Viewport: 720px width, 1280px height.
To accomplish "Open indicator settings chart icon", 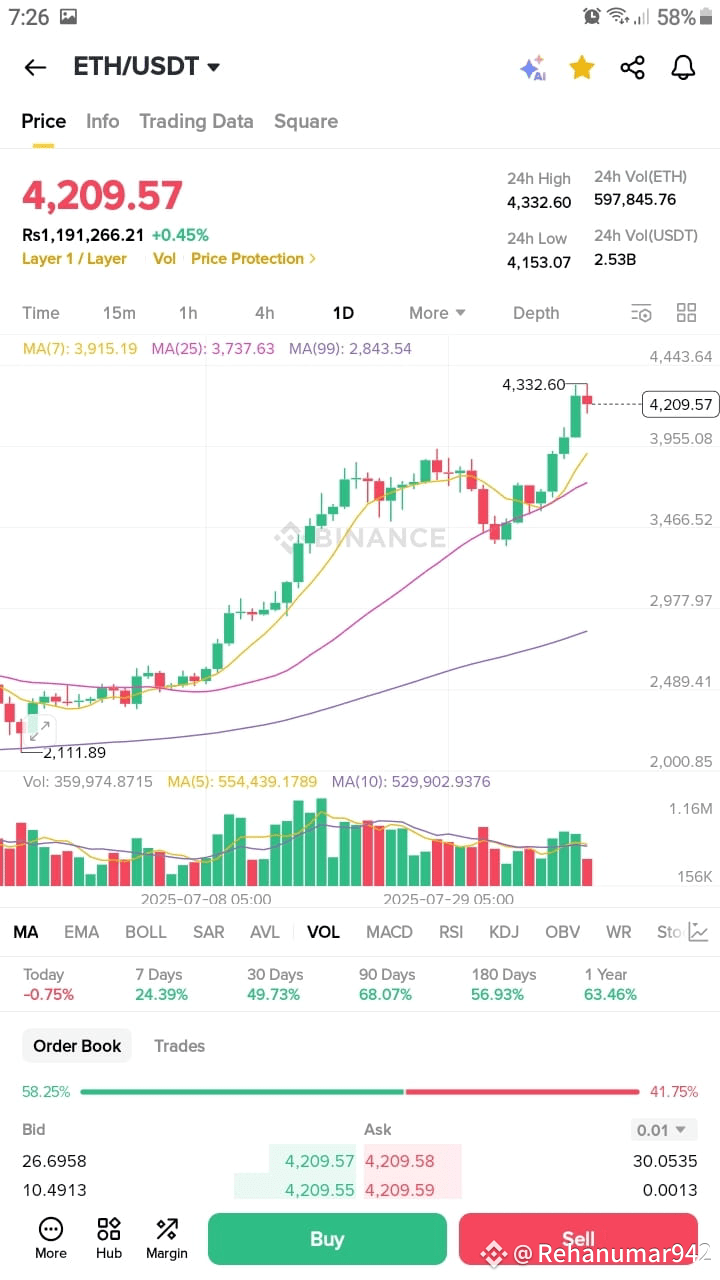I will click(698, 932).
